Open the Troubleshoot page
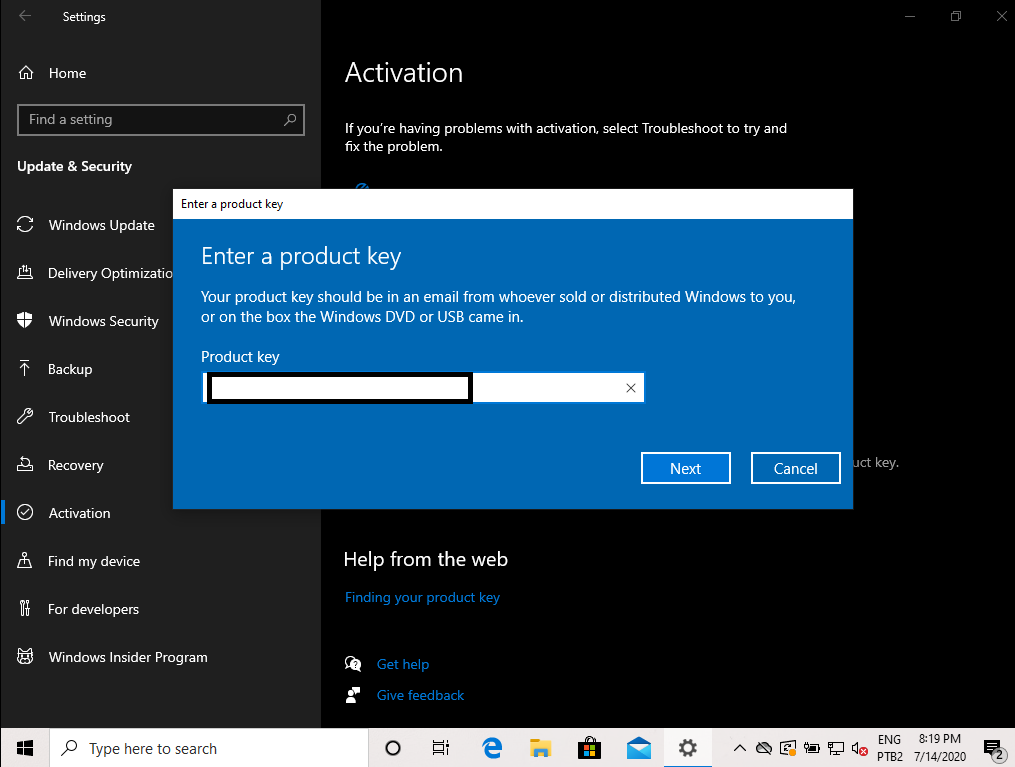The height and width of the screenshot is (767, 1015). point(89,417)
